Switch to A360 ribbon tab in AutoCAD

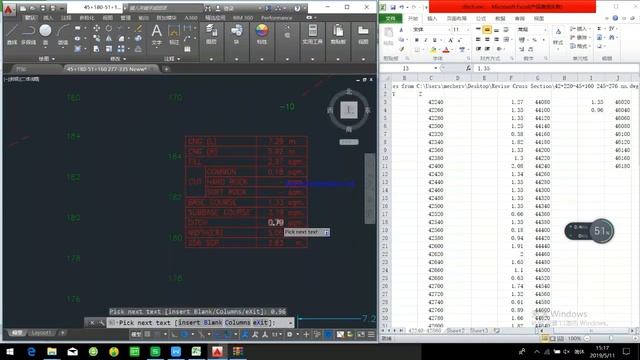coord(191,18)
